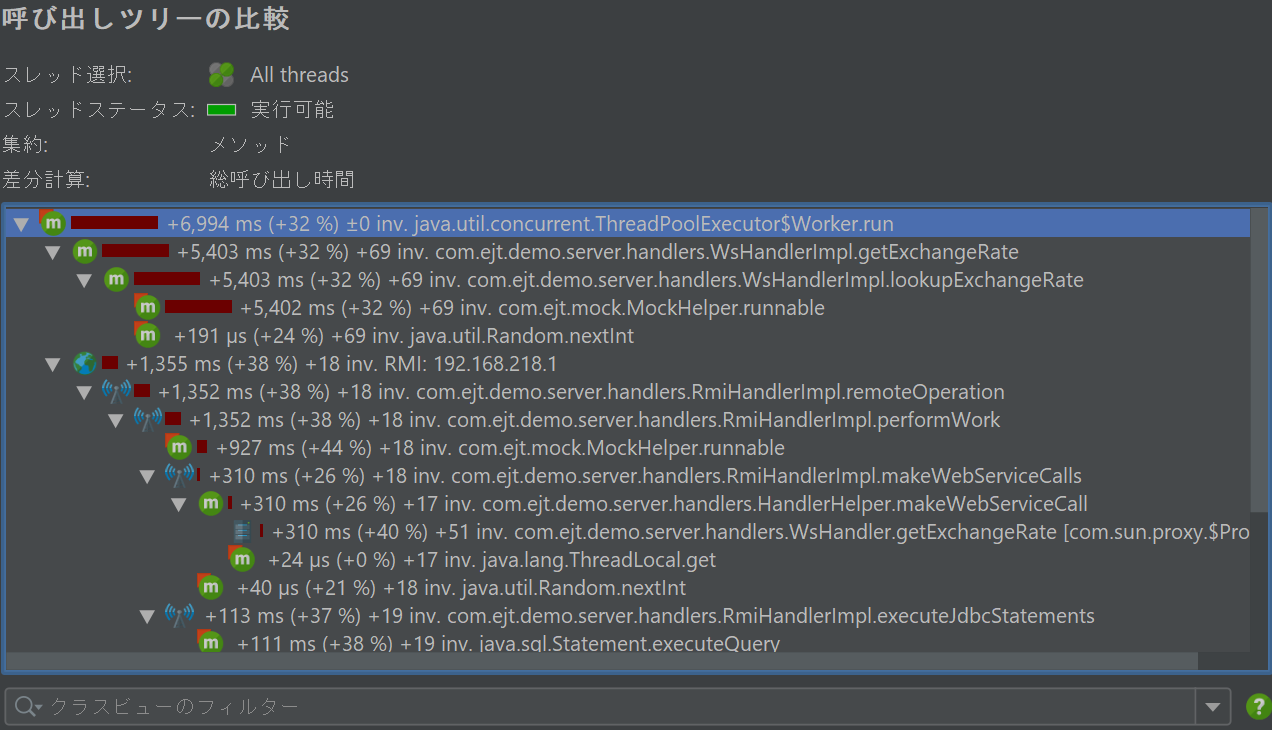This screenshot has width=1272, height=730.
Task: Collapse the RMI: 192.168.218.1 node
Action: pyautogui.click(x=53, y=364)
